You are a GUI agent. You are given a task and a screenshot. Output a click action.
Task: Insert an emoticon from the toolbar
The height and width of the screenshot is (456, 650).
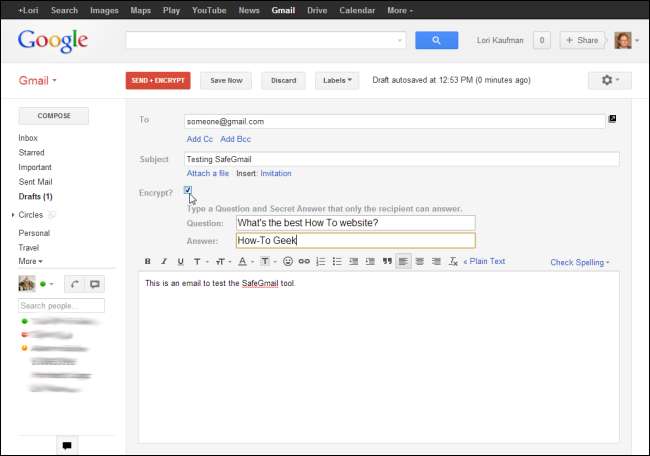coord(288,262)
